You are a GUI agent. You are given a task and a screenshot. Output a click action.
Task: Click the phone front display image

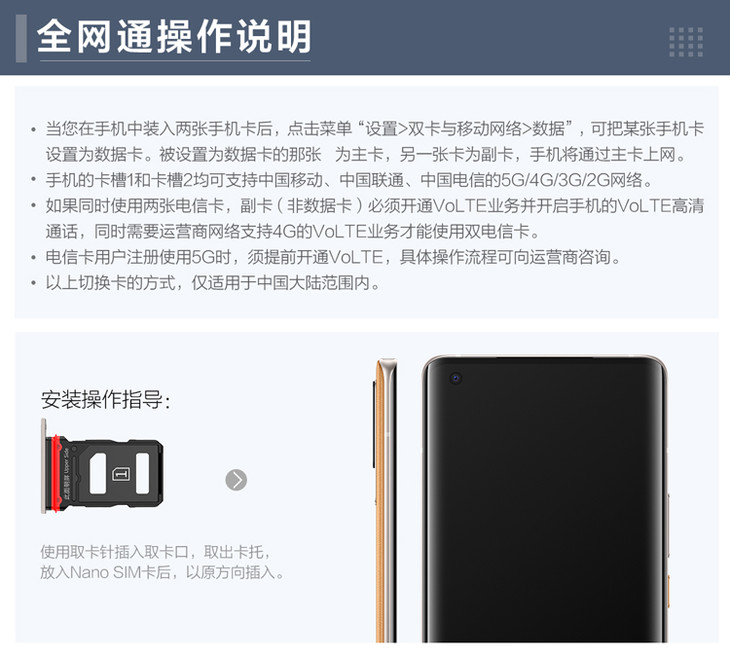click(545, 499)
